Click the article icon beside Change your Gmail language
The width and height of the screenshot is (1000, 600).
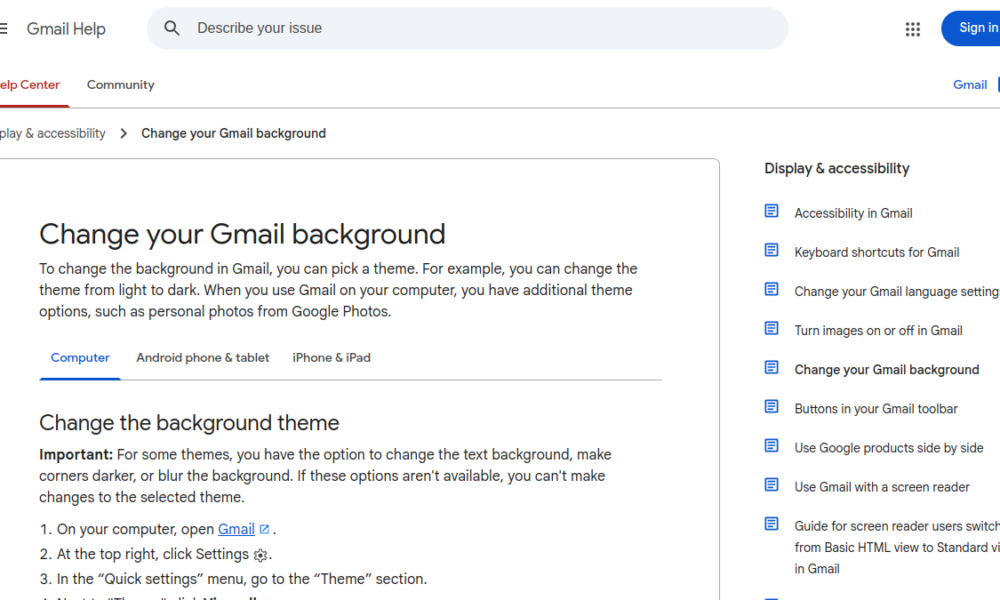[771, 289]
